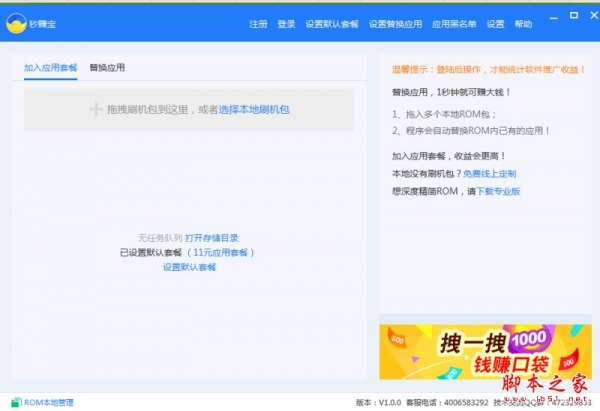Switch to the 替换应用 tab
Screen dimensions: 600x411
pos(107,68)
